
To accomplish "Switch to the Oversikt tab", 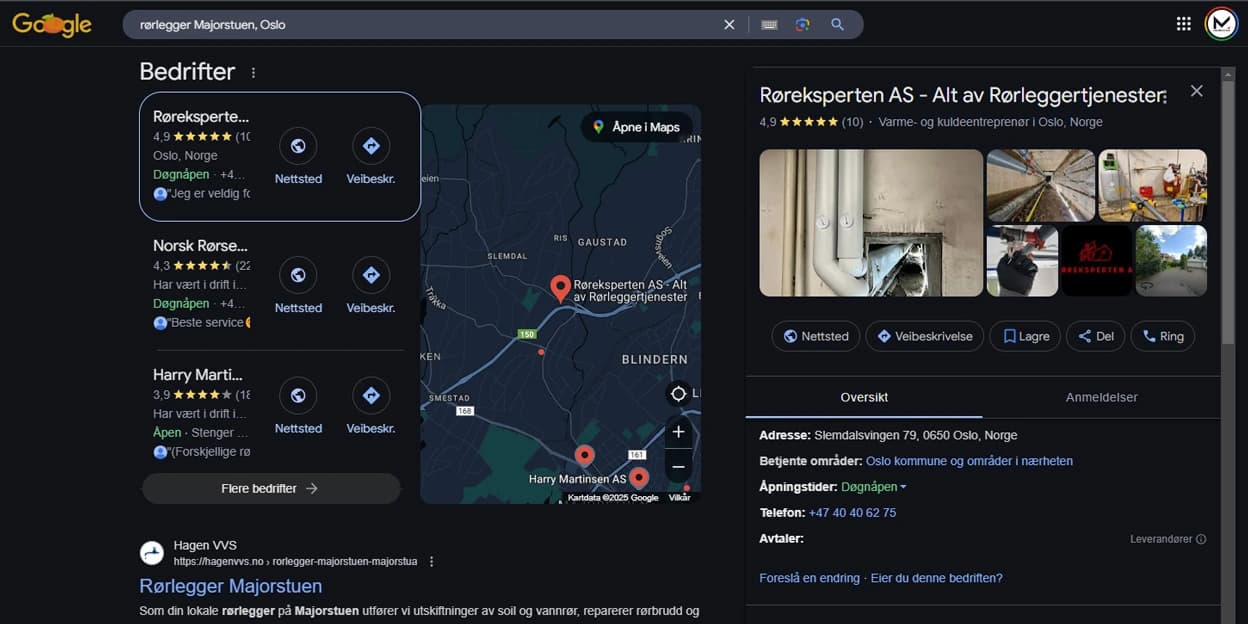I will tap(864, 397).
